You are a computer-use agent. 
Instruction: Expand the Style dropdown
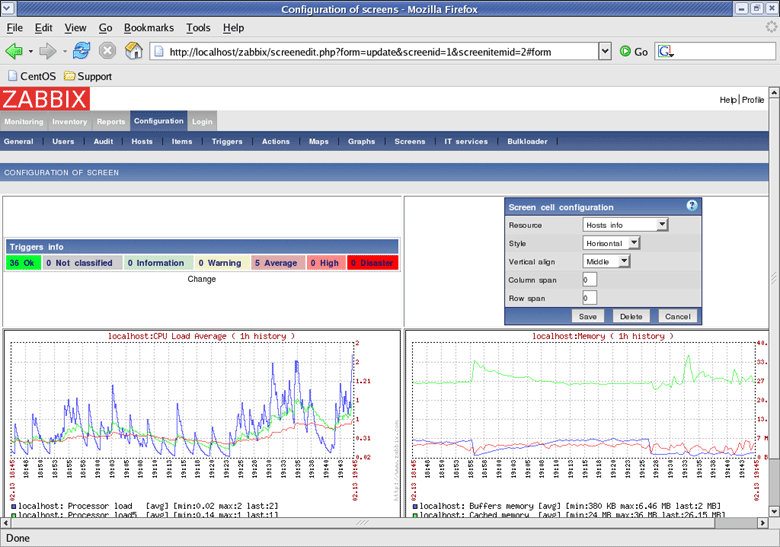[611, 243]
